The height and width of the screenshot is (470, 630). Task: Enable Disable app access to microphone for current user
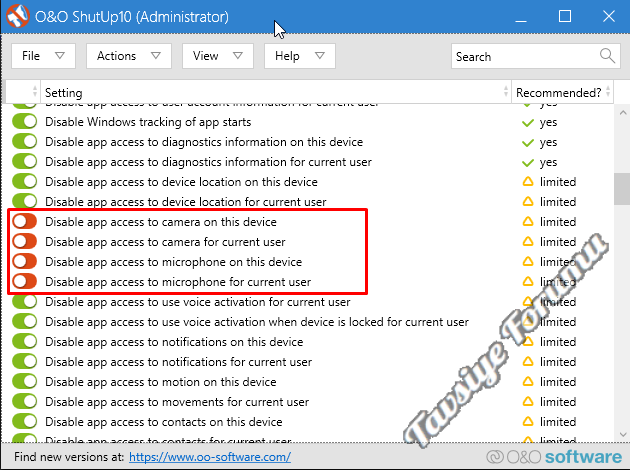[25, 282]
